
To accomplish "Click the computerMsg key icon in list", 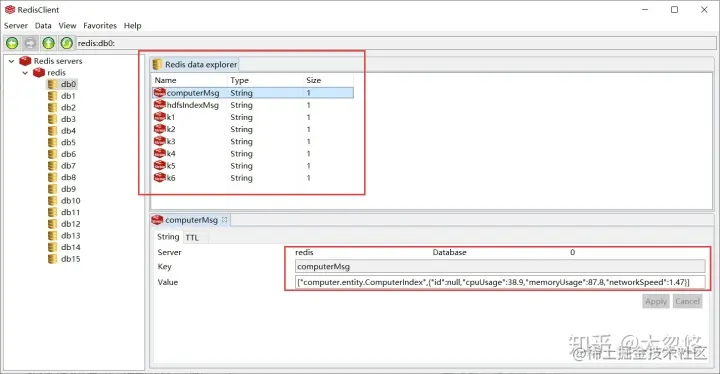I will pos(159,93).
